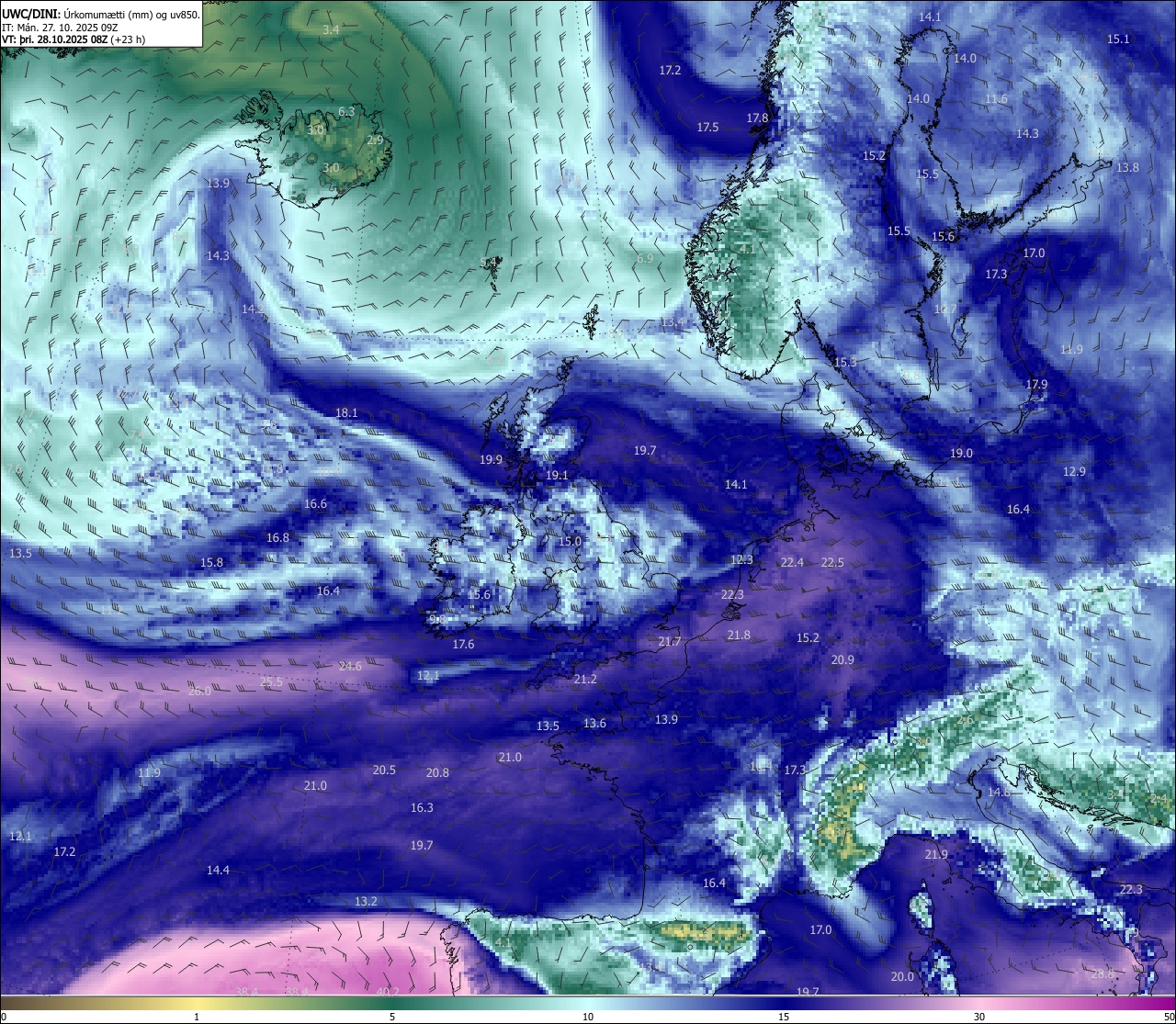Screen dimensions: 1176x1024
Task: Click the colorbar label '50'
Action: tap(1169, 1017)
